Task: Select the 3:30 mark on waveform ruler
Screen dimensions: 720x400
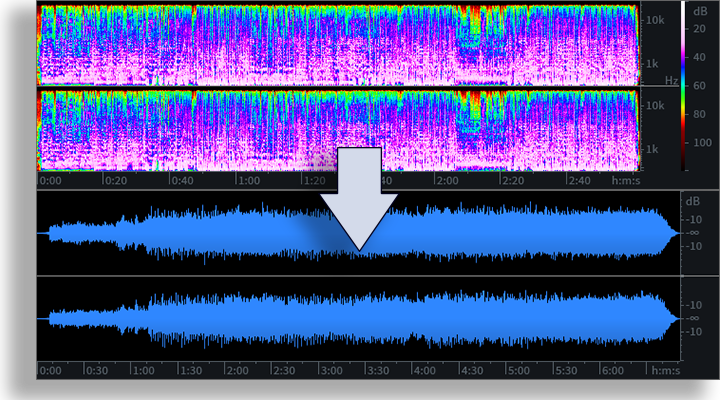Action: [378, 370]
